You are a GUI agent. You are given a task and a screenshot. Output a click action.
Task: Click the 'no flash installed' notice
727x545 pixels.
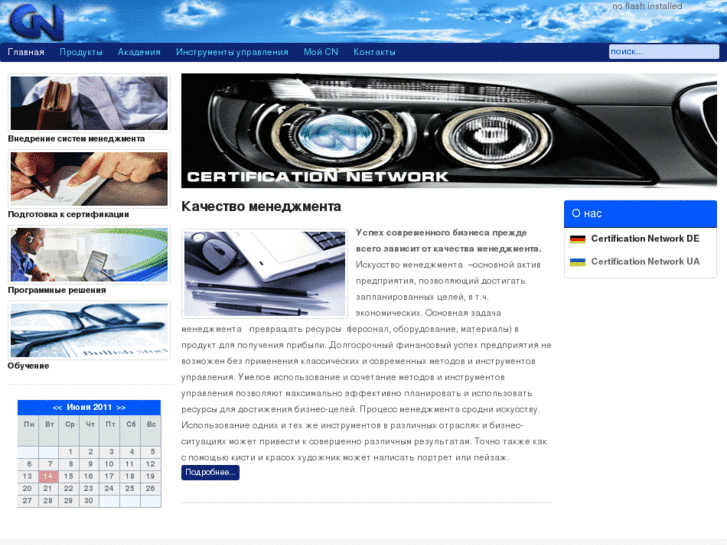647,6
